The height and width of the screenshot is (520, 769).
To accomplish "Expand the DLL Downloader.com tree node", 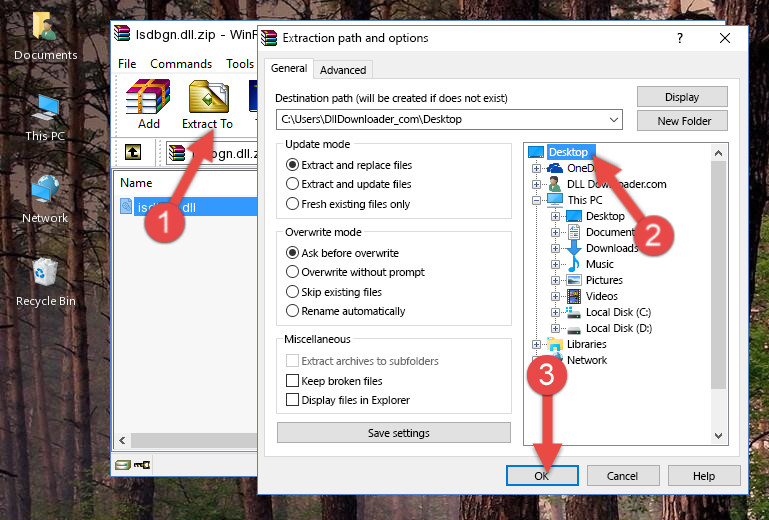I will click(536, 184).
